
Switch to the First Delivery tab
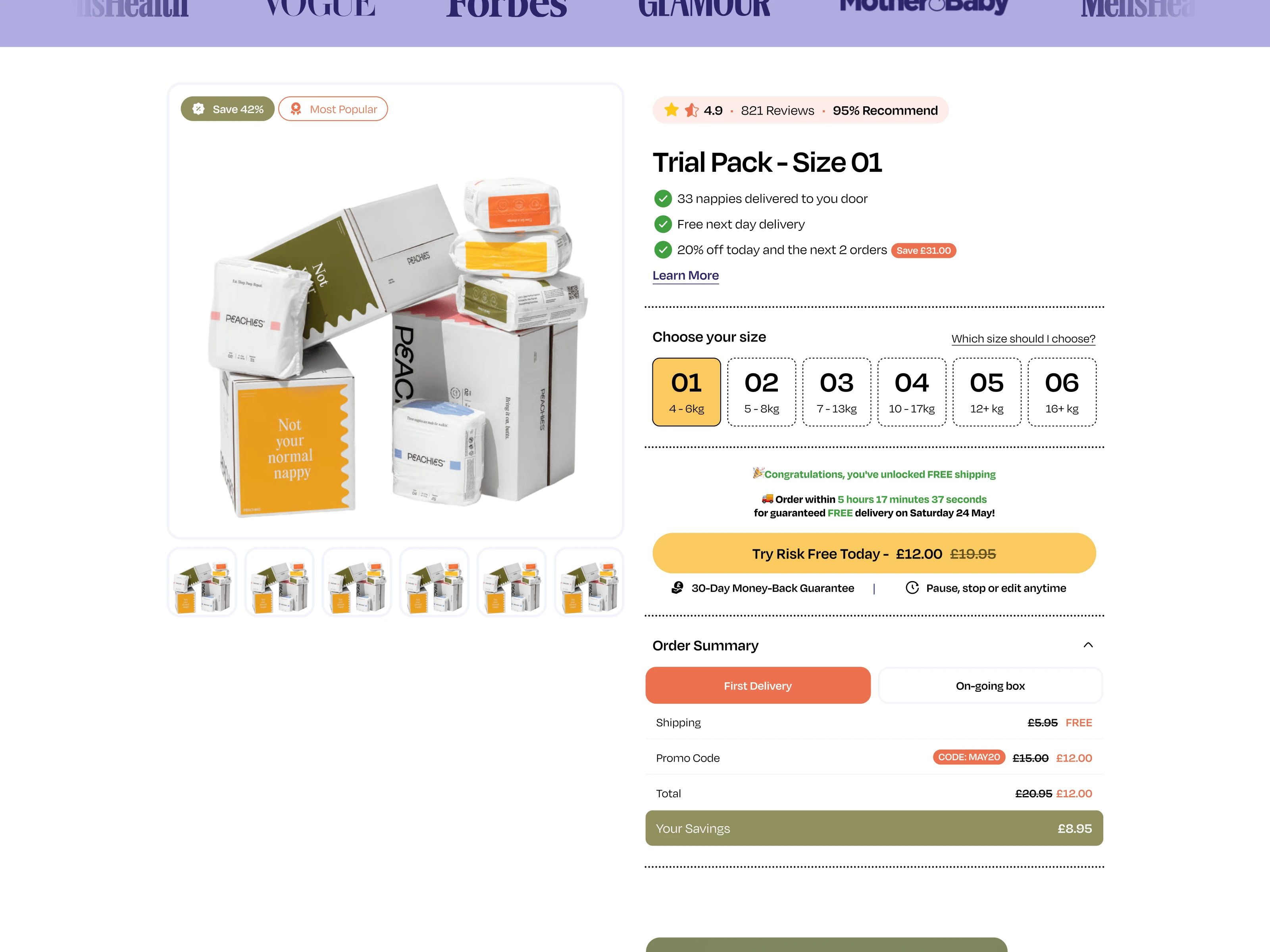(x=758, y=685)
